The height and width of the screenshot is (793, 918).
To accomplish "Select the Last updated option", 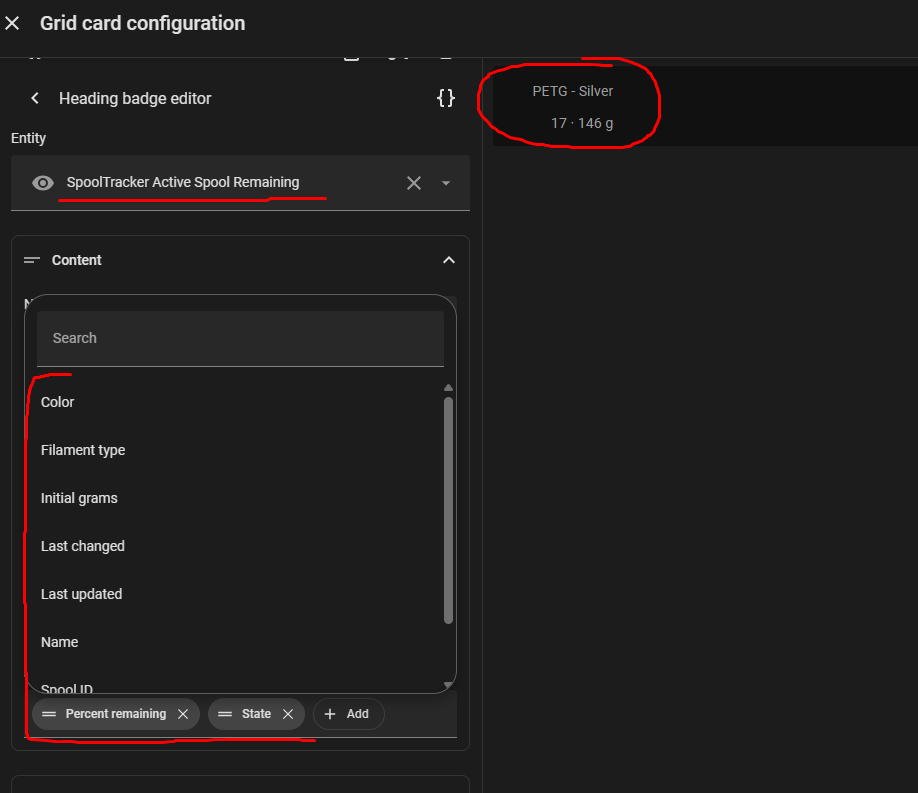I will pyautogui.click(x=81, y=594).
